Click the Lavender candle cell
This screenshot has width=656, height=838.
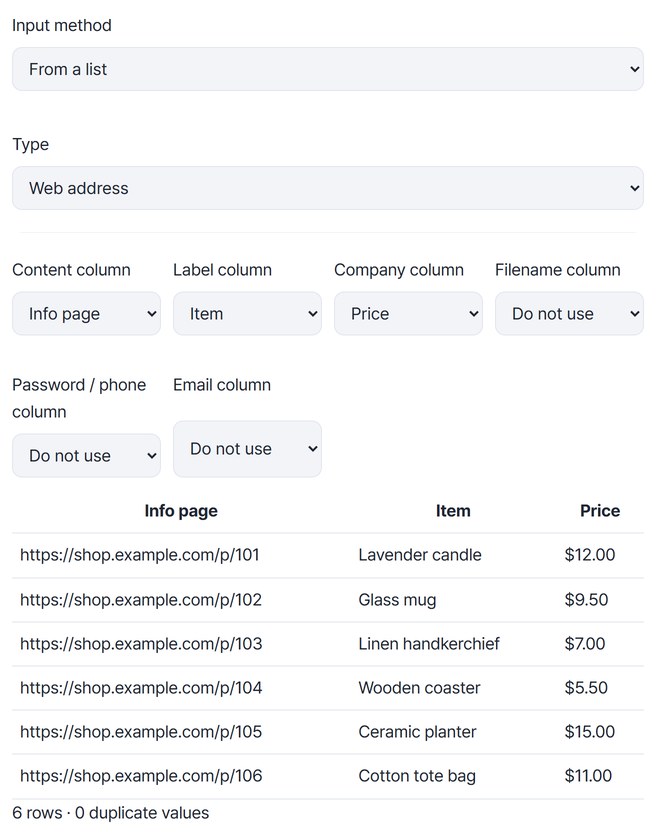[x=420, y=555]
